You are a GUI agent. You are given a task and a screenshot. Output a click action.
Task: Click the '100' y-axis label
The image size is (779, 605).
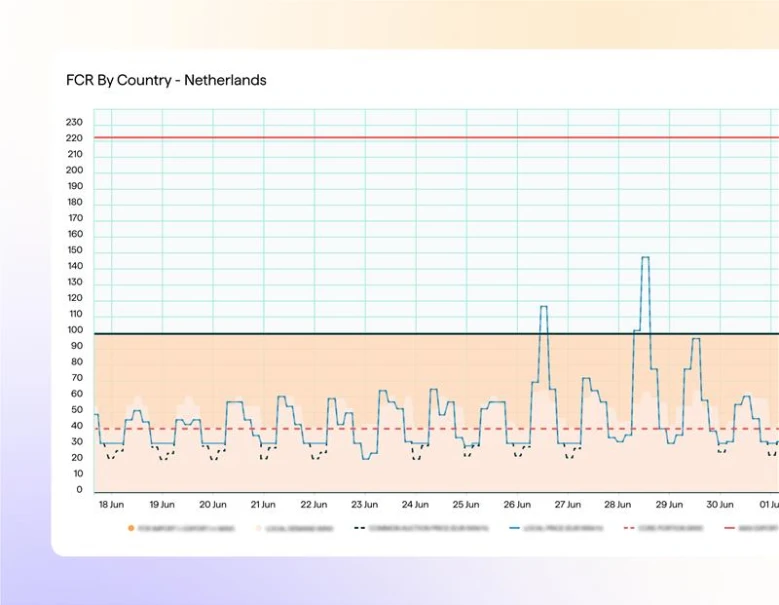pyautogui.click(x=75, y=330)
